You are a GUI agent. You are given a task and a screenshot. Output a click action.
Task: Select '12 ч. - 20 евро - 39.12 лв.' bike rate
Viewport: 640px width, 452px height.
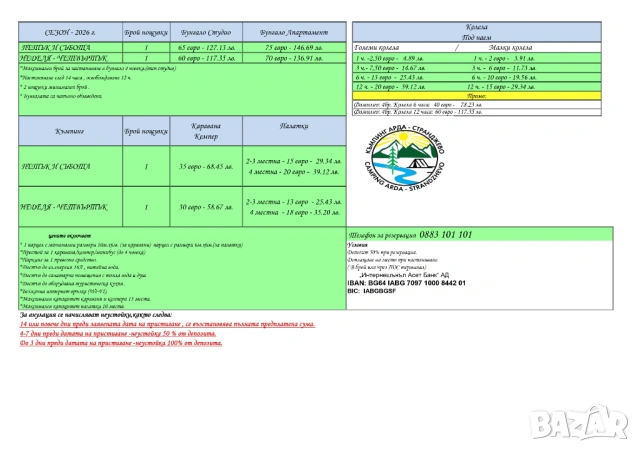pos(390,87)
